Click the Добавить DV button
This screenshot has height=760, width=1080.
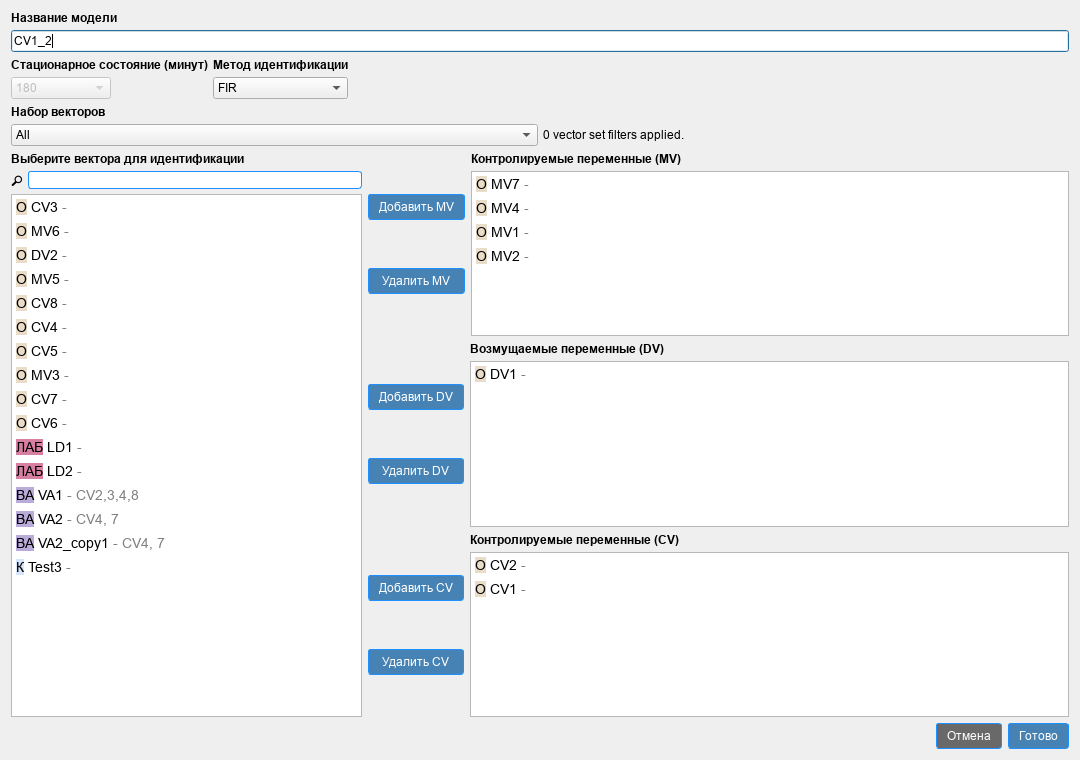coord(416,397)
